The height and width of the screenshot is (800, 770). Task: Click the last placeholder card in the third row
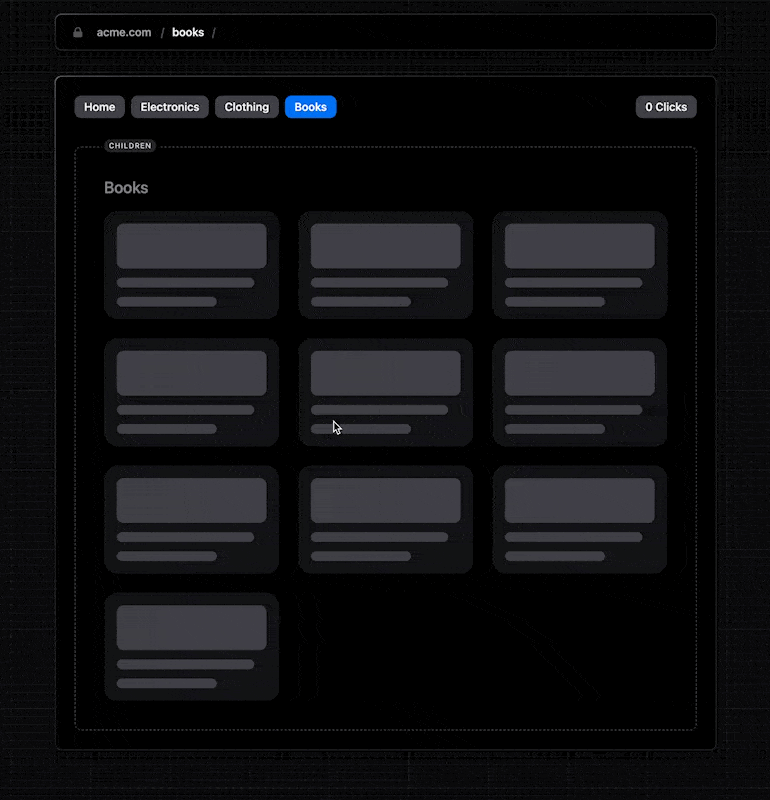[x=579, y=519]
